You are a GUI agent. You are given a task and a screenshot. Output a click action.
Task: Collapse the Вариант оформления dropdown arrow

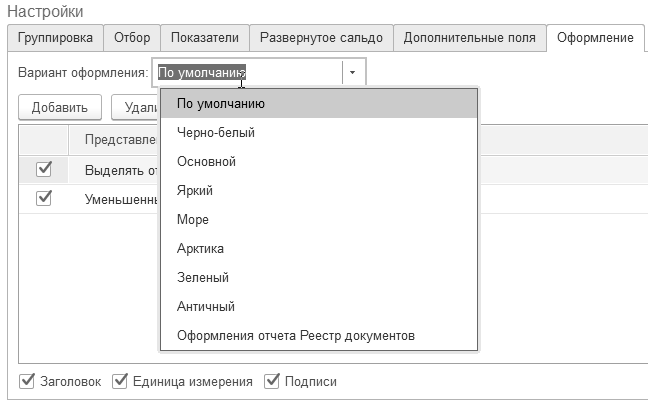[x=354, y=73]
